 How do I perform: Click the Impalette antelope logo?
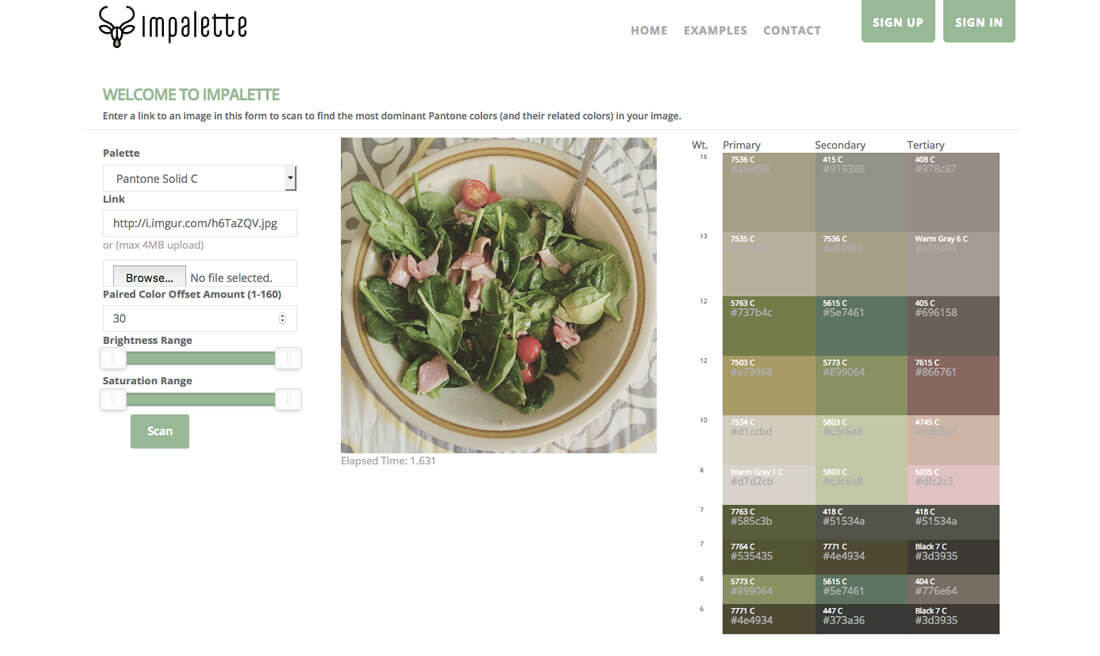(x=117, y=26)
